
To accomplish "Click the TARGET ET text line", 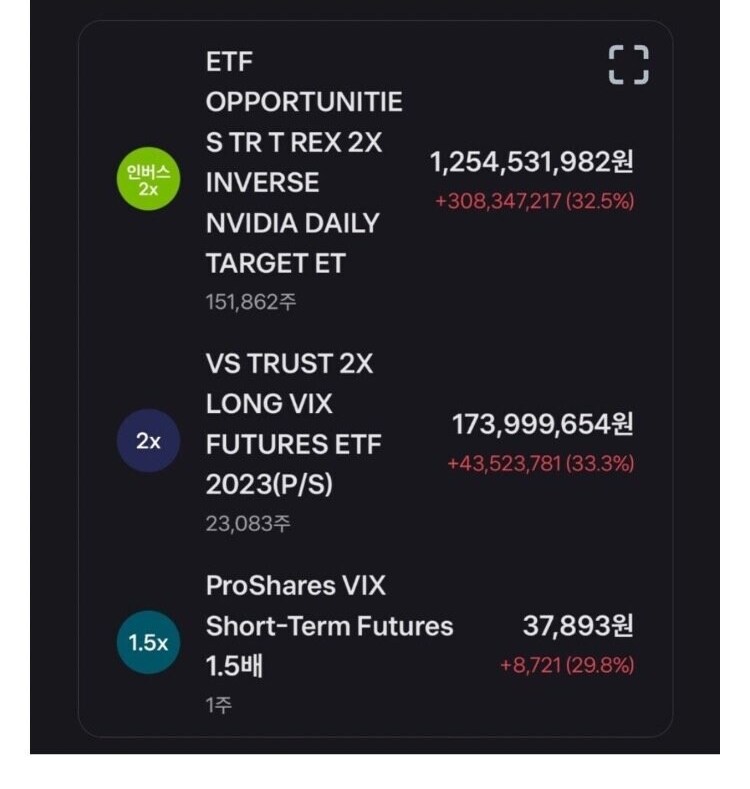I will (277, 263).
